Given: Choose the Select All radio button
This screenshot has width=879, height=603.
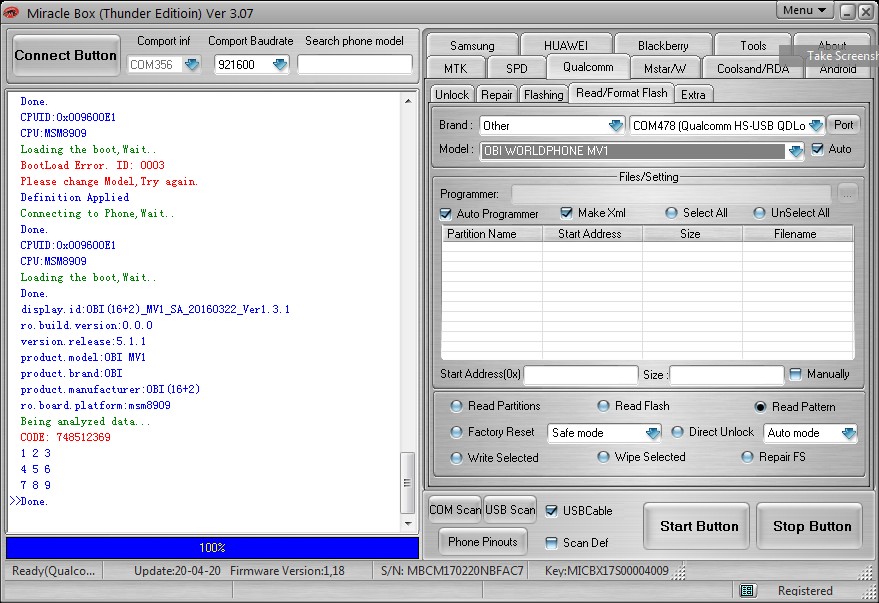Looking at the screenshot, I should (x=671, y=213).
